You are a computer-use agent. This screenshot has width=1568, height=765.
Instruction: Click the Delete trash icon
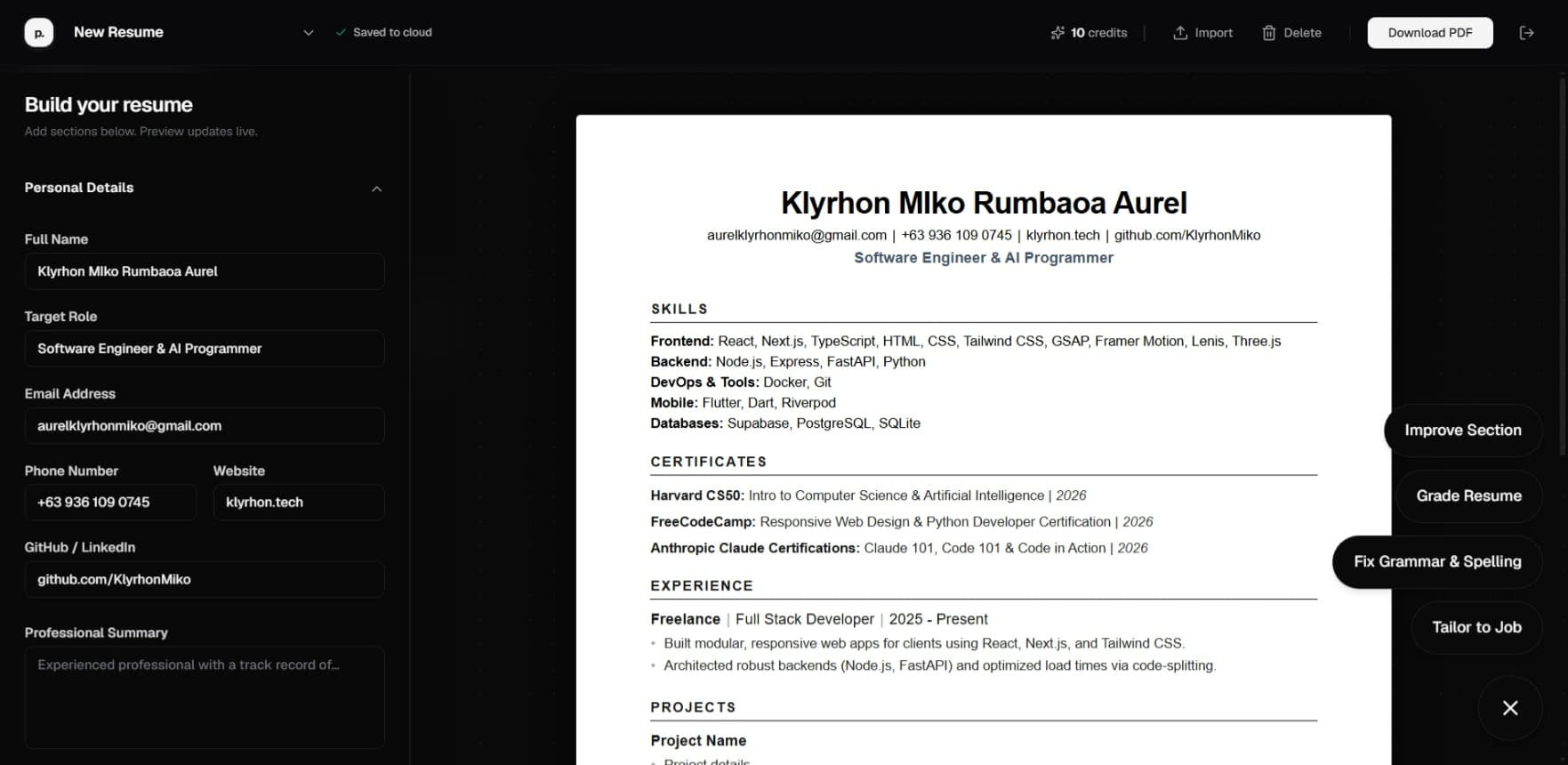click(x=1269, y=33)
